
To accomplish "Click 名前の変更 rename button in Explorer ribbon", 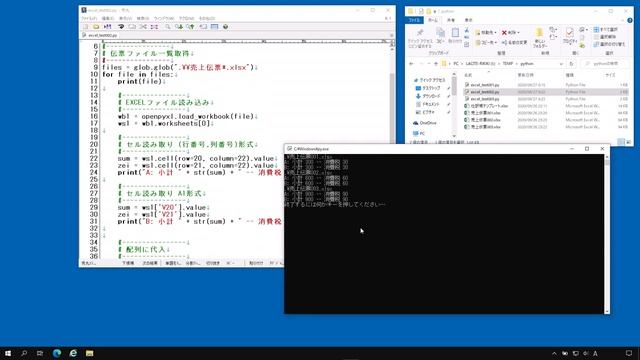I will pyautogui.click(x=514, y=42).
